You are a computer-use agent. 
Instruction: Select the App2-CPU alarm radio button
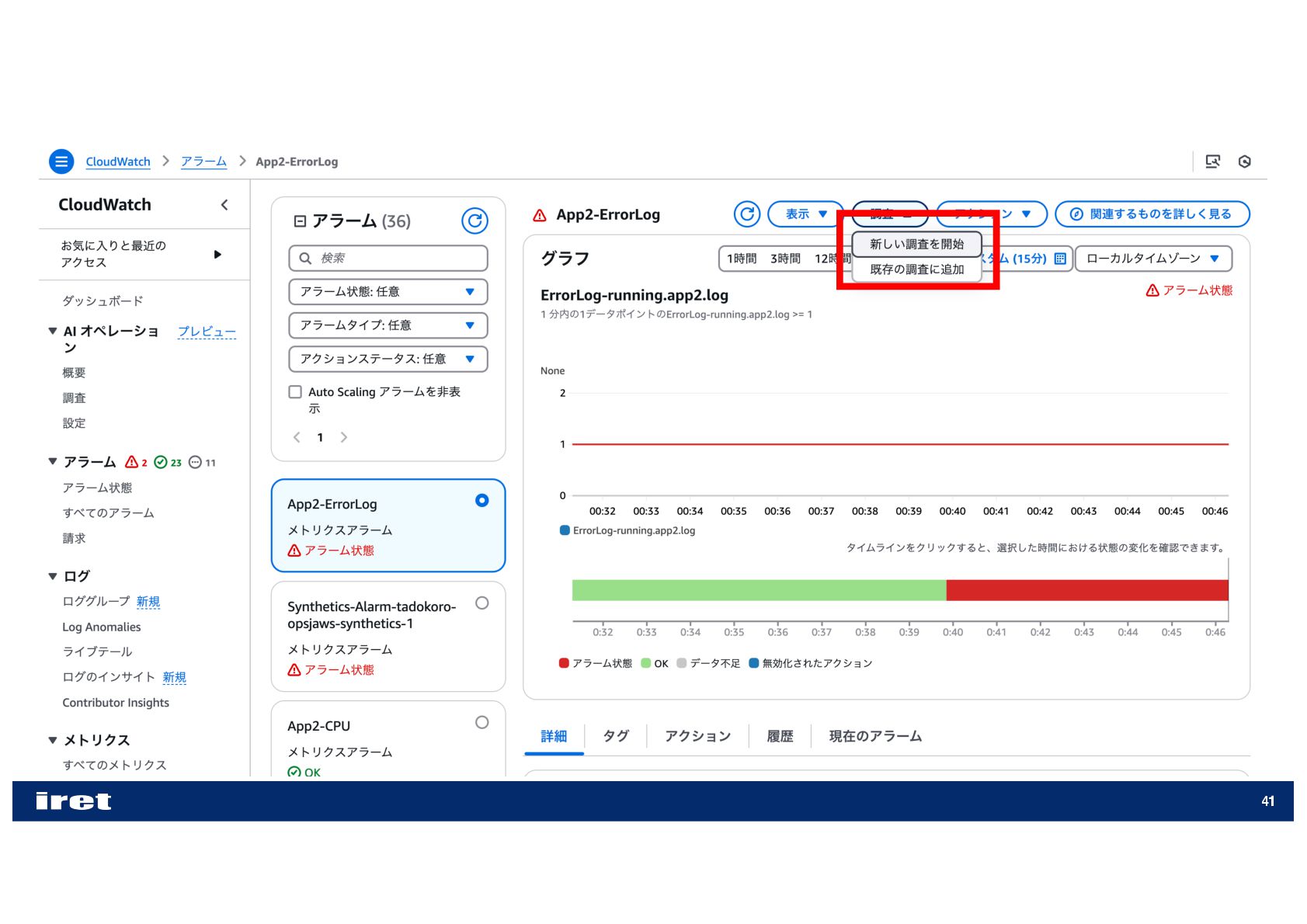click(x=482, y=723)
